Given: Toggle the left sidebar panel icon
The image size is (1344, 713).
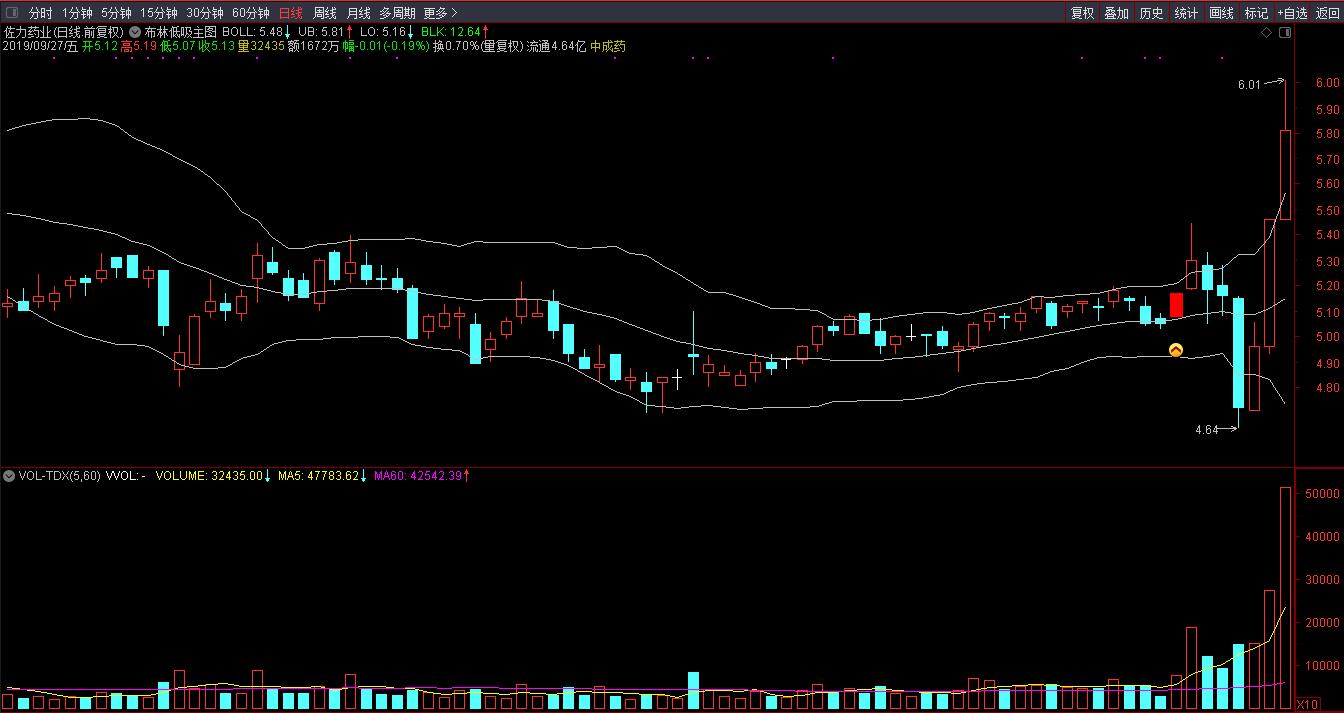Looking at the screenshot, I should (11, 13).
